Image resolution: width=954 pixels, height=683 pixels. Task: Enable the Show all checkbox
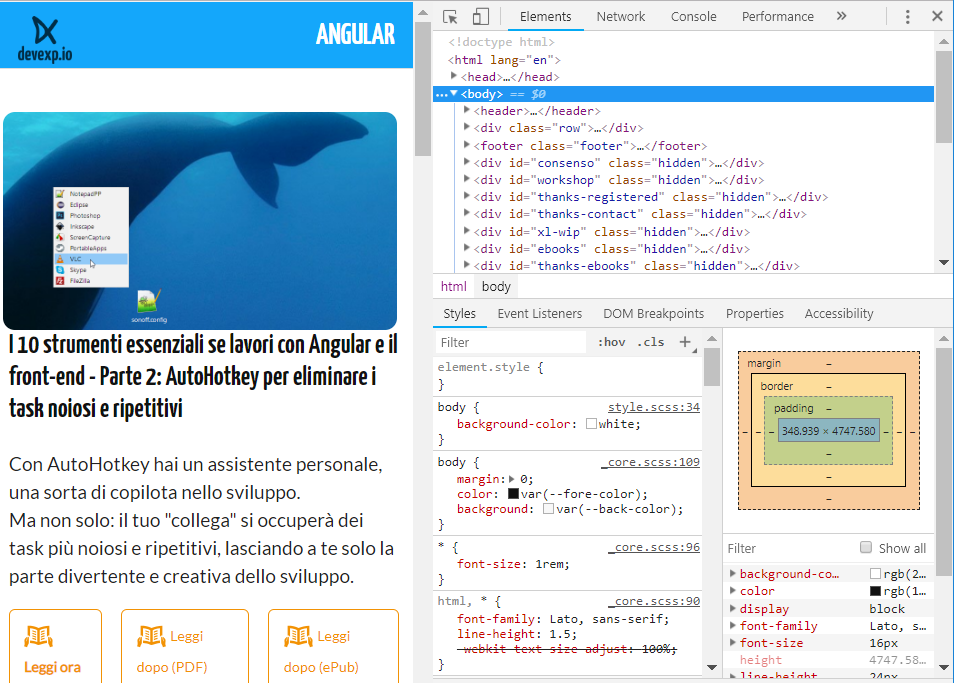click(866, 547)
